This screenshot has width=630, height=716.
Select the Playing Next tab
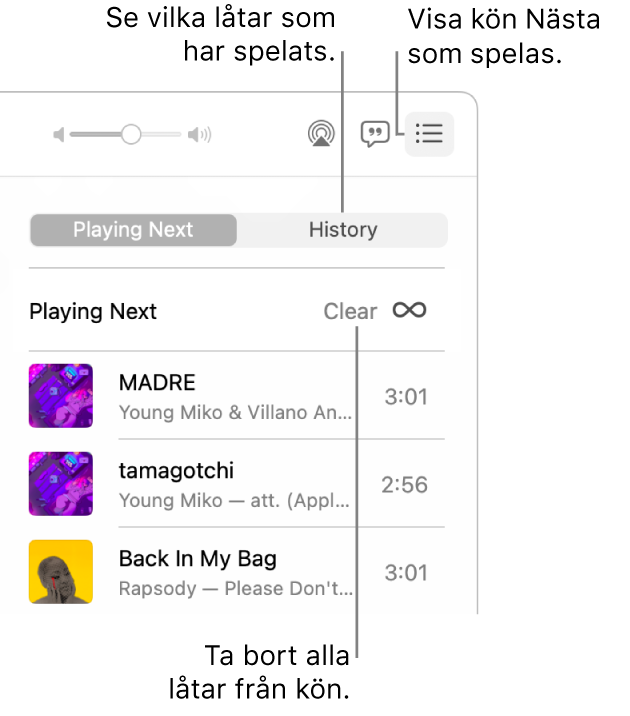pyautogui.click(x=133, y=230)
